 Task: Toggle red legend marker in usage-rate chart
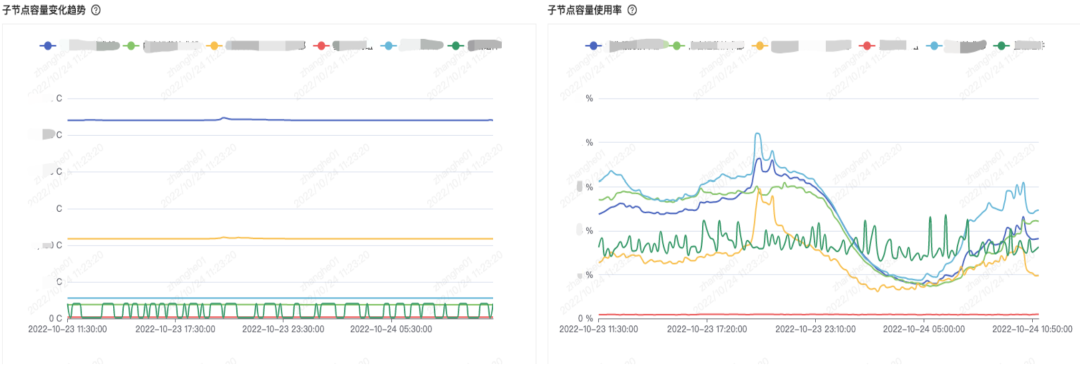click(x=867, y=45)
